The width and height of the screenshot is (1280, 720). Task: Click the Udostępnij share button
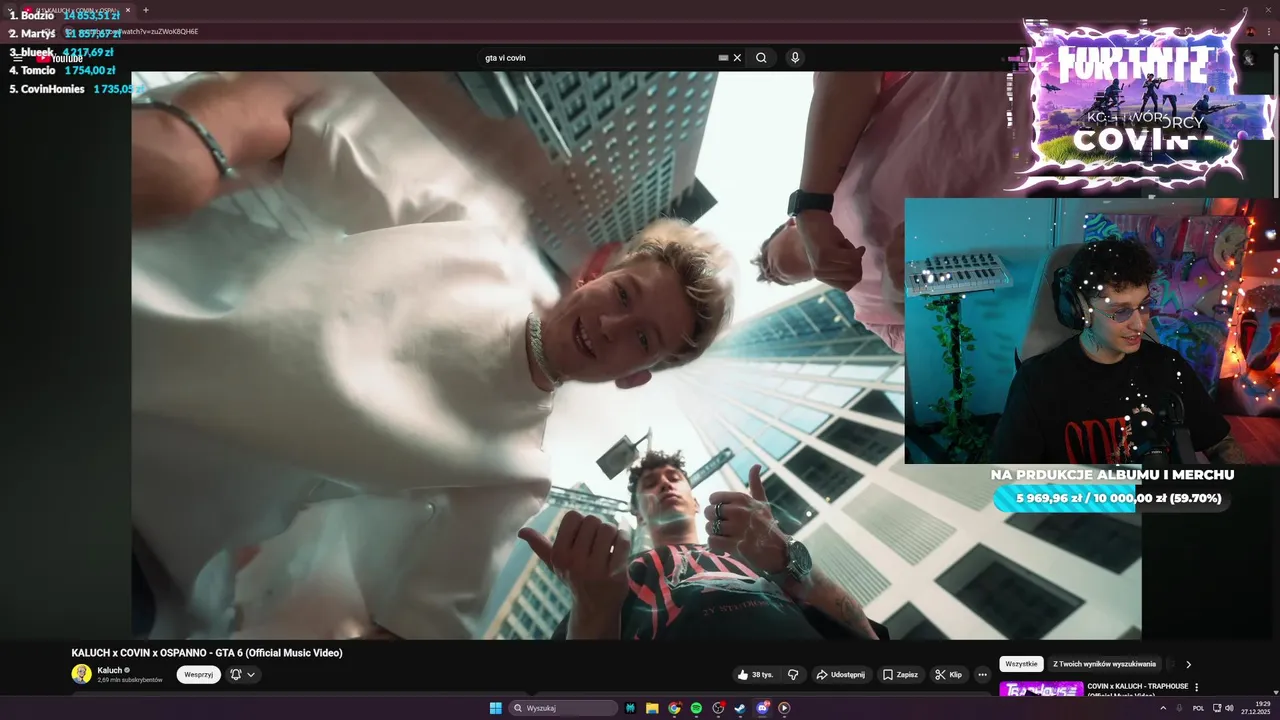(840, 675)
